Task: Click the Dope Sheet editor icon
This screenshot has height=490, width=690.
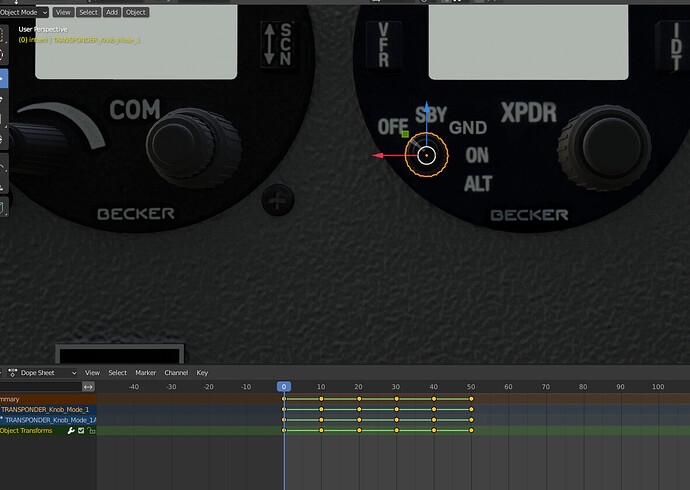Action: (x=12, y=373)
